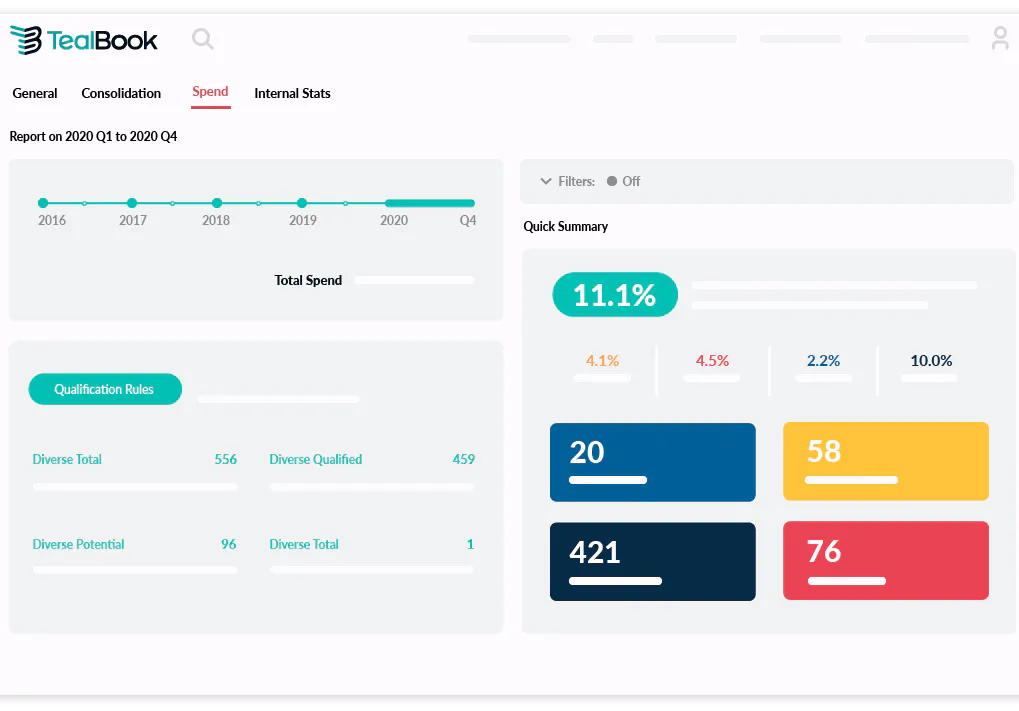Image resolution: width=1019 pixels, height=711 pixels.
Task: Click the yellow card showing 58
Action: click(x=885, y=461)
